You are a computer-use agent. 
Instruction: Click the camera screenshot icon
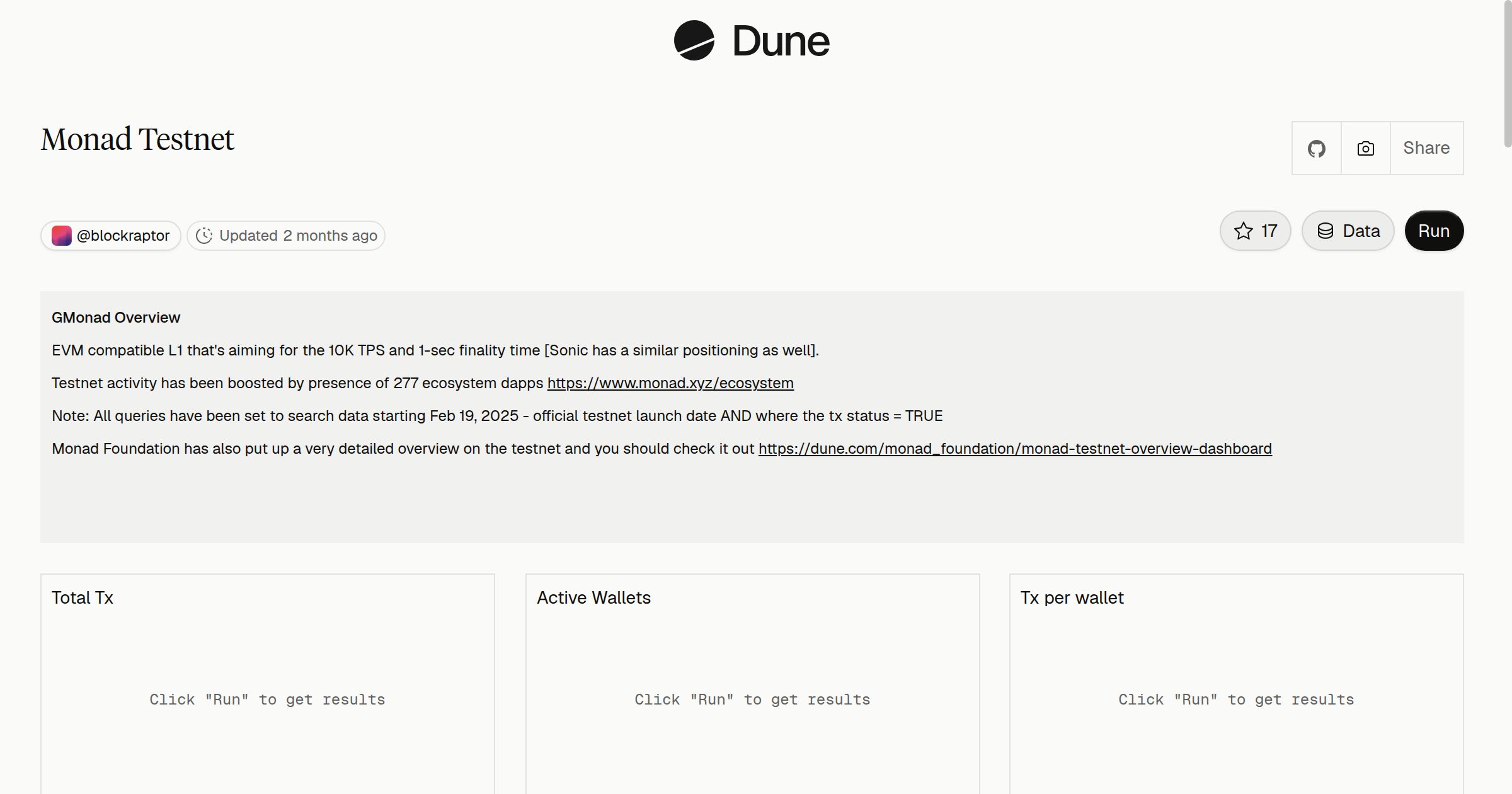click(1365, 148)
